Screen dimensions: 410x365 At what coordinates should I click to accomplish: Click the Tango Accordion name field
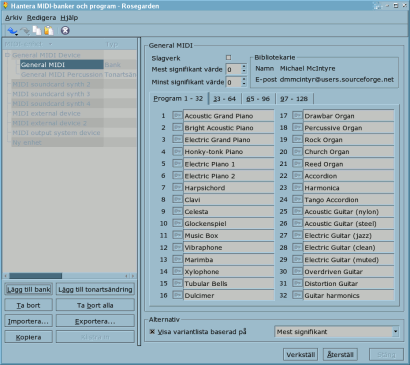[x=349, y=200]
